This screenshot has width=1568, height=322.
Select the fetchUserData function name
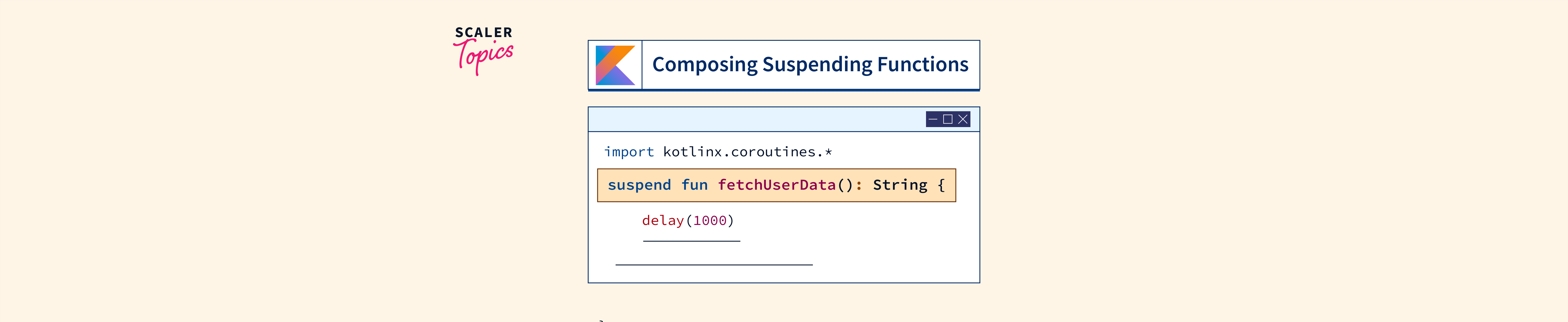[777, 185]
